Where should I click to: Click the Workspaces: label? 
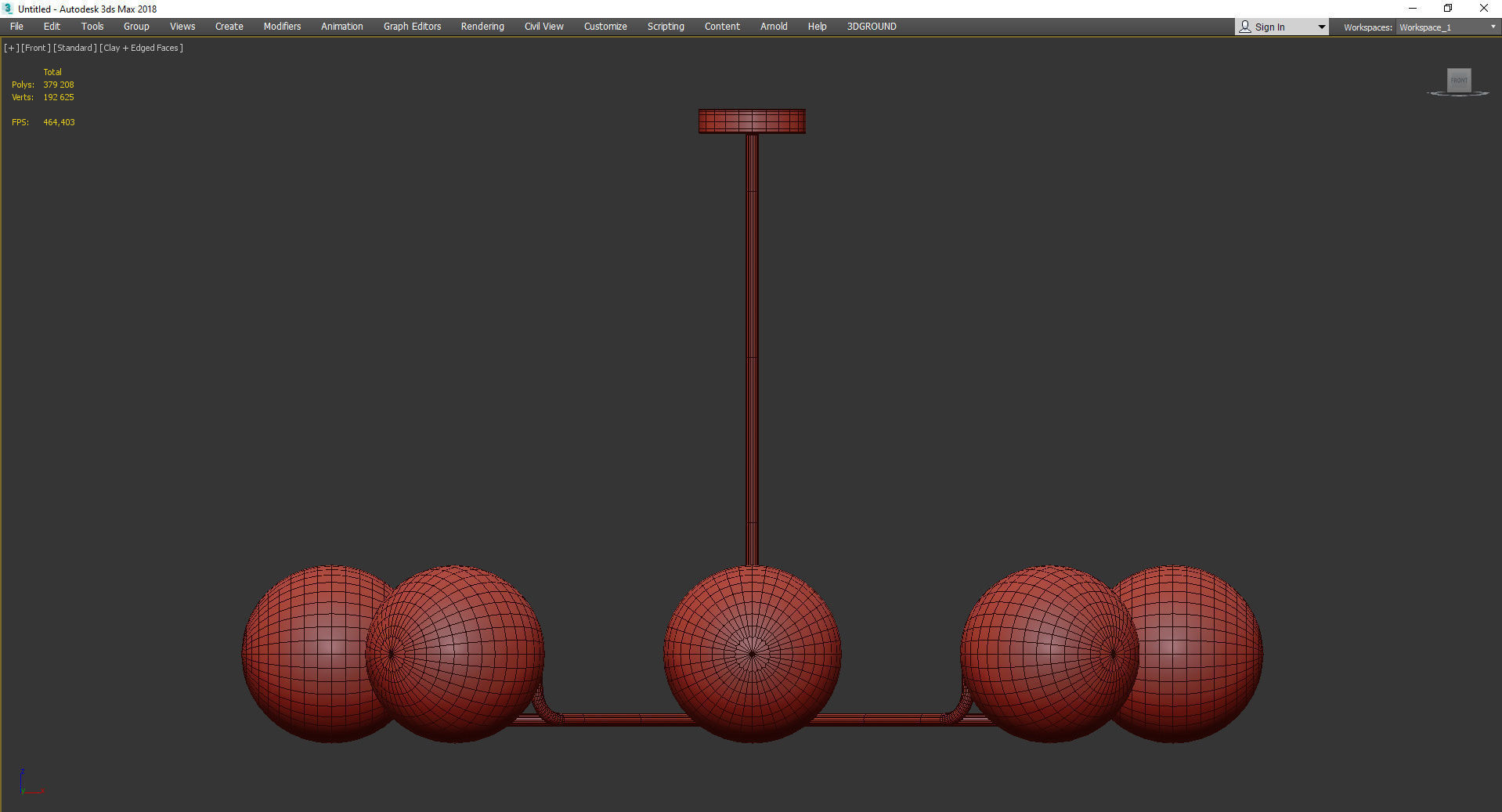point(1367,27)
